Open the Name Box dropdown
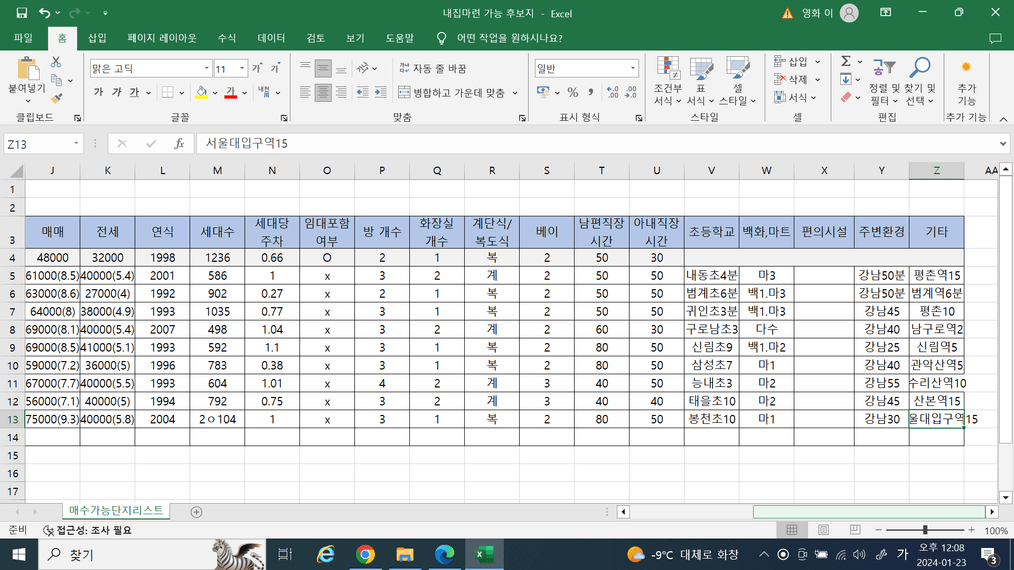 pyautogui.click(x=76, y=144)
